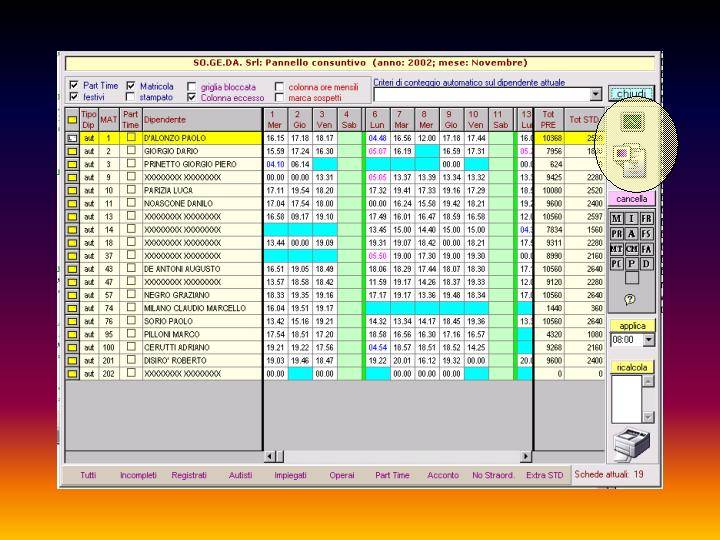Open the card icon for D'ALONZO PAOLO
Image resolution: width=720 pixels, height=540 pixels.
pyautogui.click(x=72, y=138)
